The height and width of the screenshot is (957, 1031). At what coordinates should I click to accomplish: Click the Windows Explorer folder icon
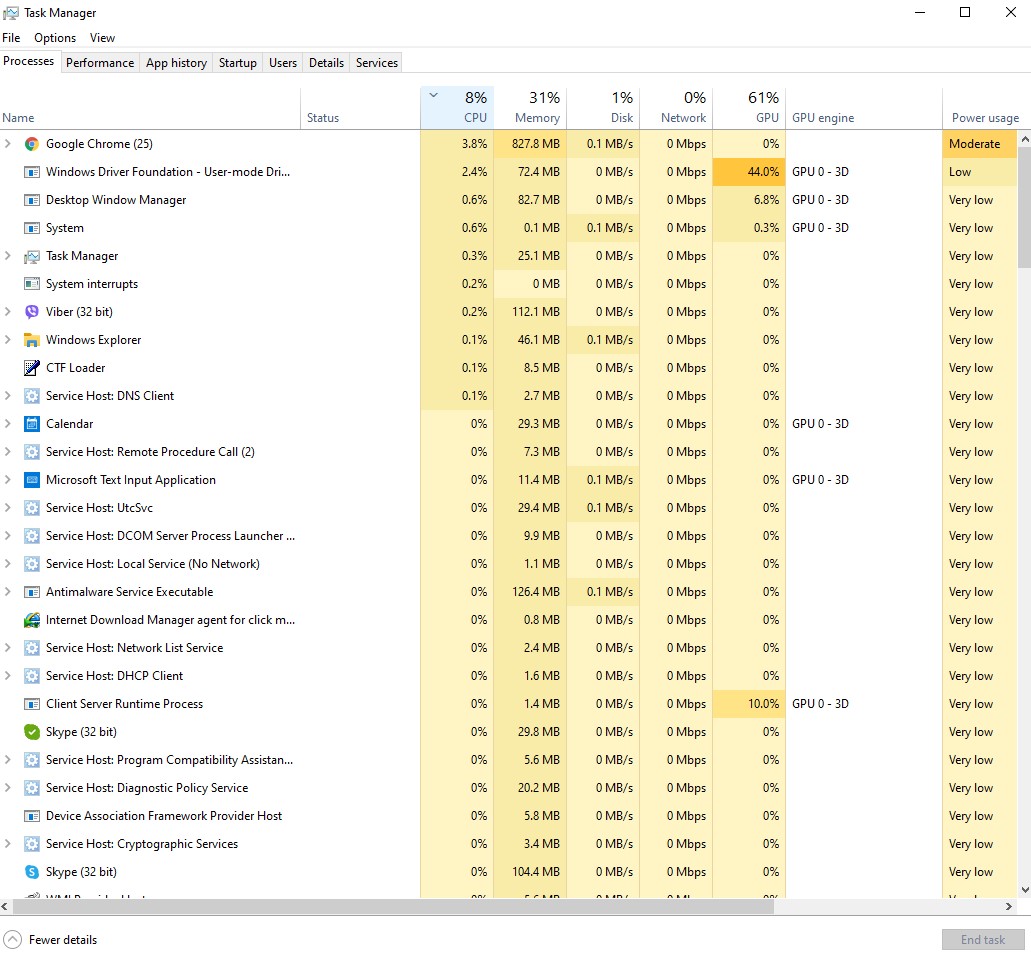click(x=31, y=340)
